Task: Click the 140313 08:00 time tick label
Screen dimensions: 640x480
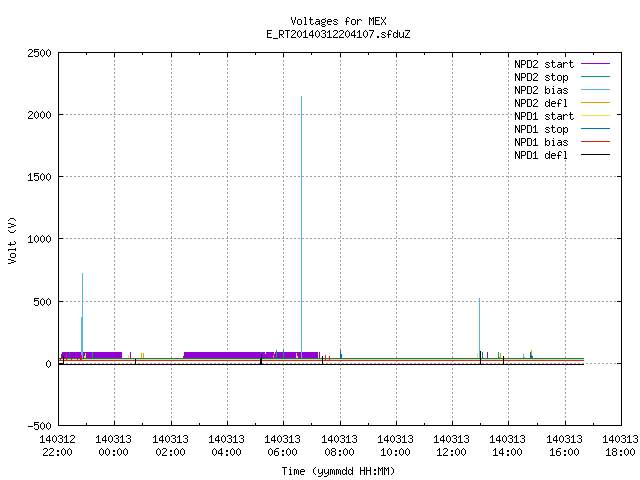Action: (x=340, y=446)
